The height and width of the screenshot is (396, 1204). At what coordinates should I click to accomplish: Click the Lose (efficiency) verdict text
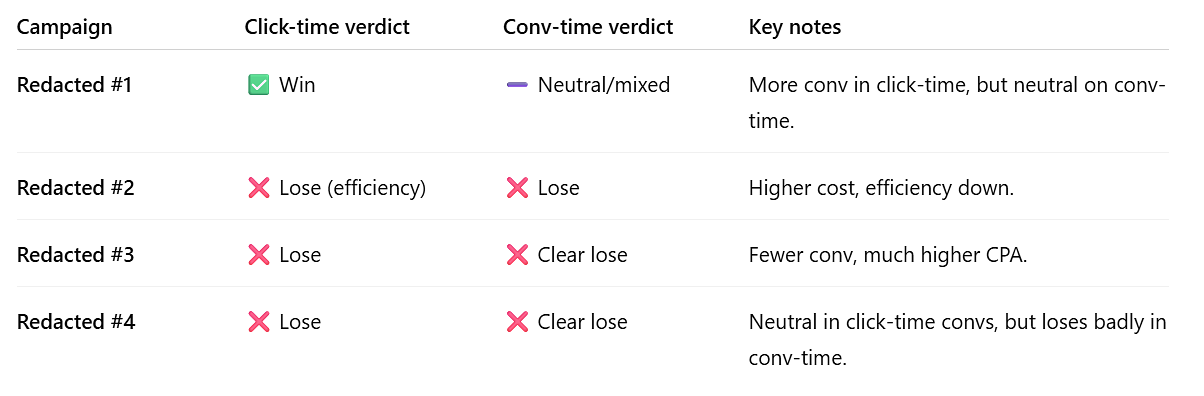(x=353, y=188)
